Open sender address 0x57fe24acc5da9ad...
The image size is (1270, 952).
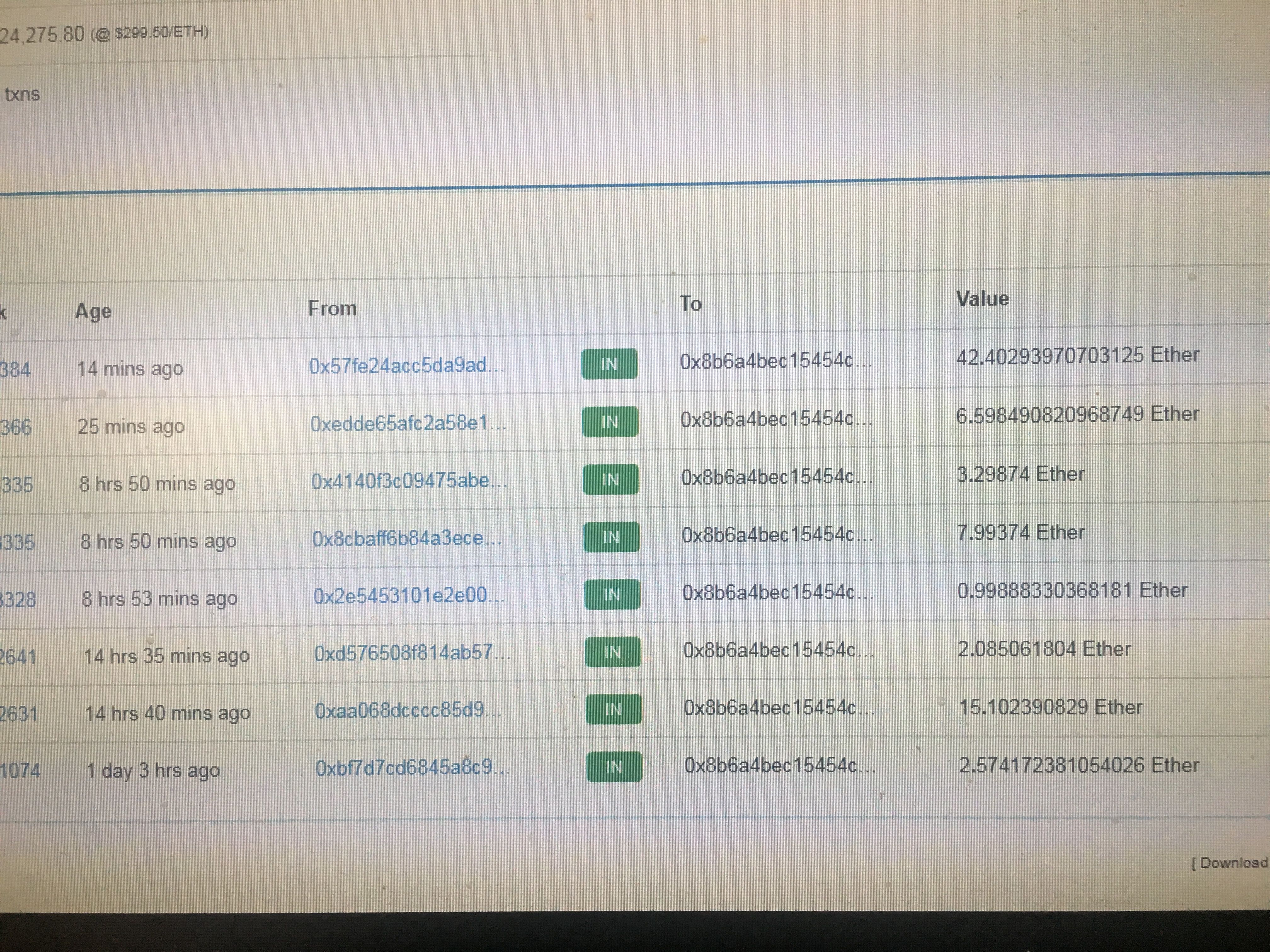coord(407,365)
